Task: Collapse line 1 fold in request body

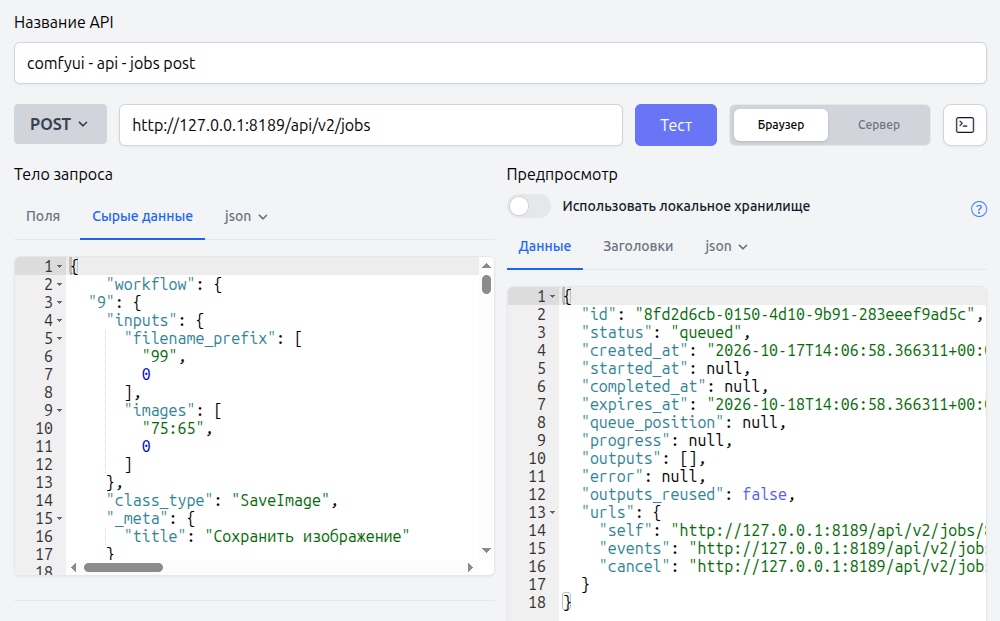Action: pos(60,267)
